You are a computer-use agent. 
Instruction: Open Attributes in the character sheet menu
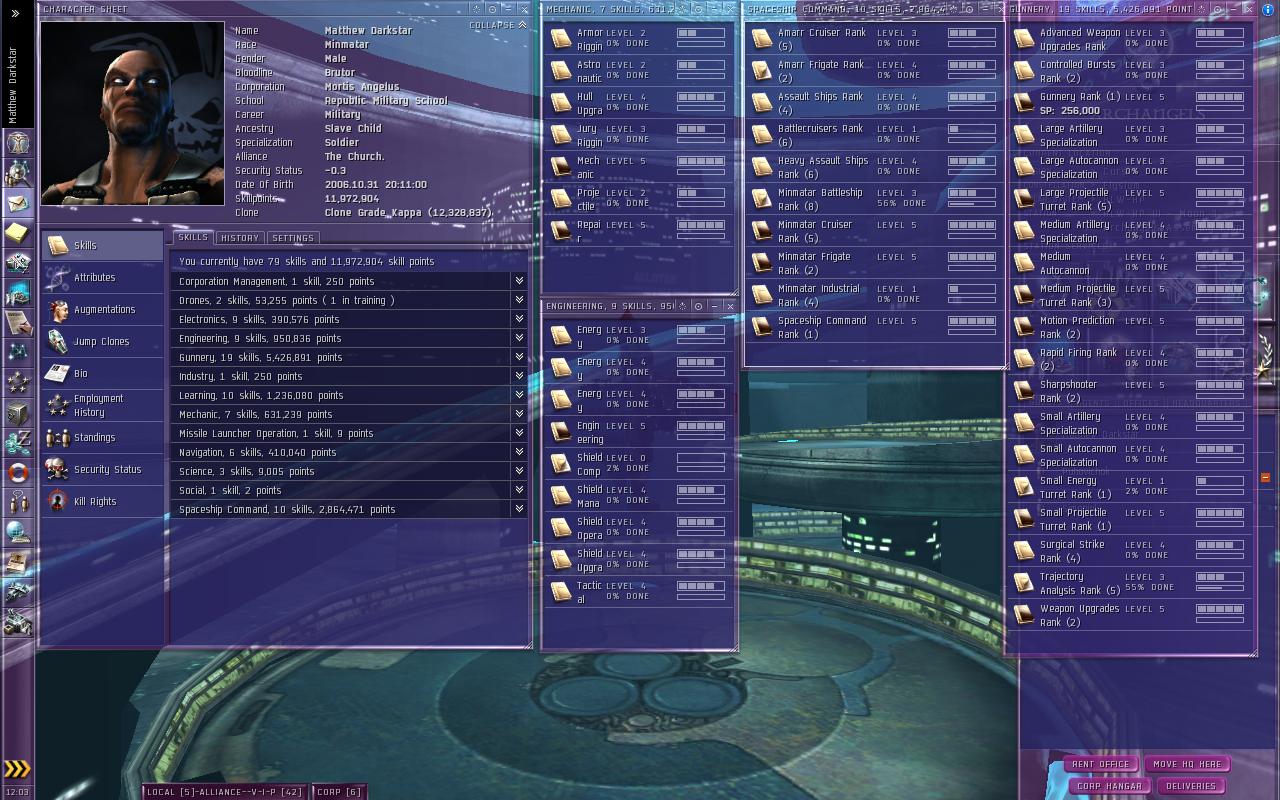pos(102,277)
